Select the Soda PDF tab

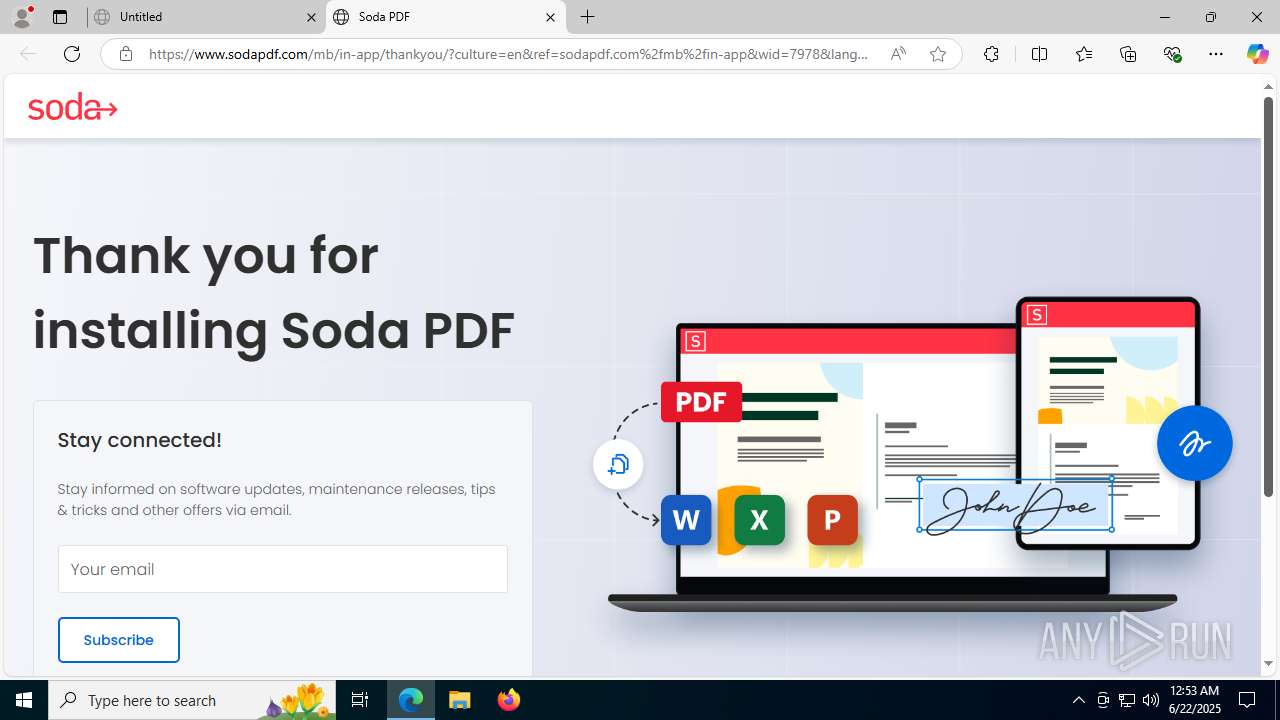(x=445, y=17)
